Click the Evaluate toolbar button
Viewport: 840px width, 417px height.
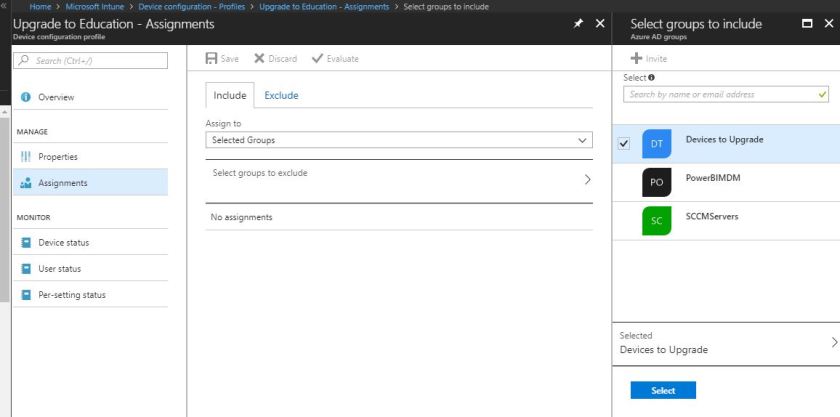tap(335, 59)
